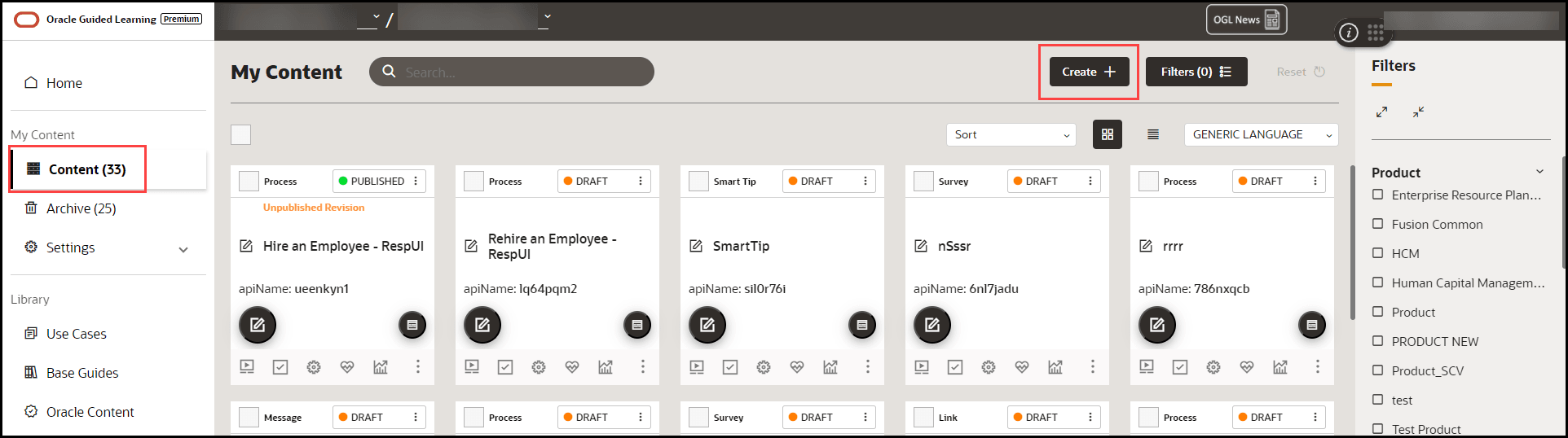The image size is (1568, 438).
Task: Rename icon beside Hire an Employee title
Action: point(246,246)
